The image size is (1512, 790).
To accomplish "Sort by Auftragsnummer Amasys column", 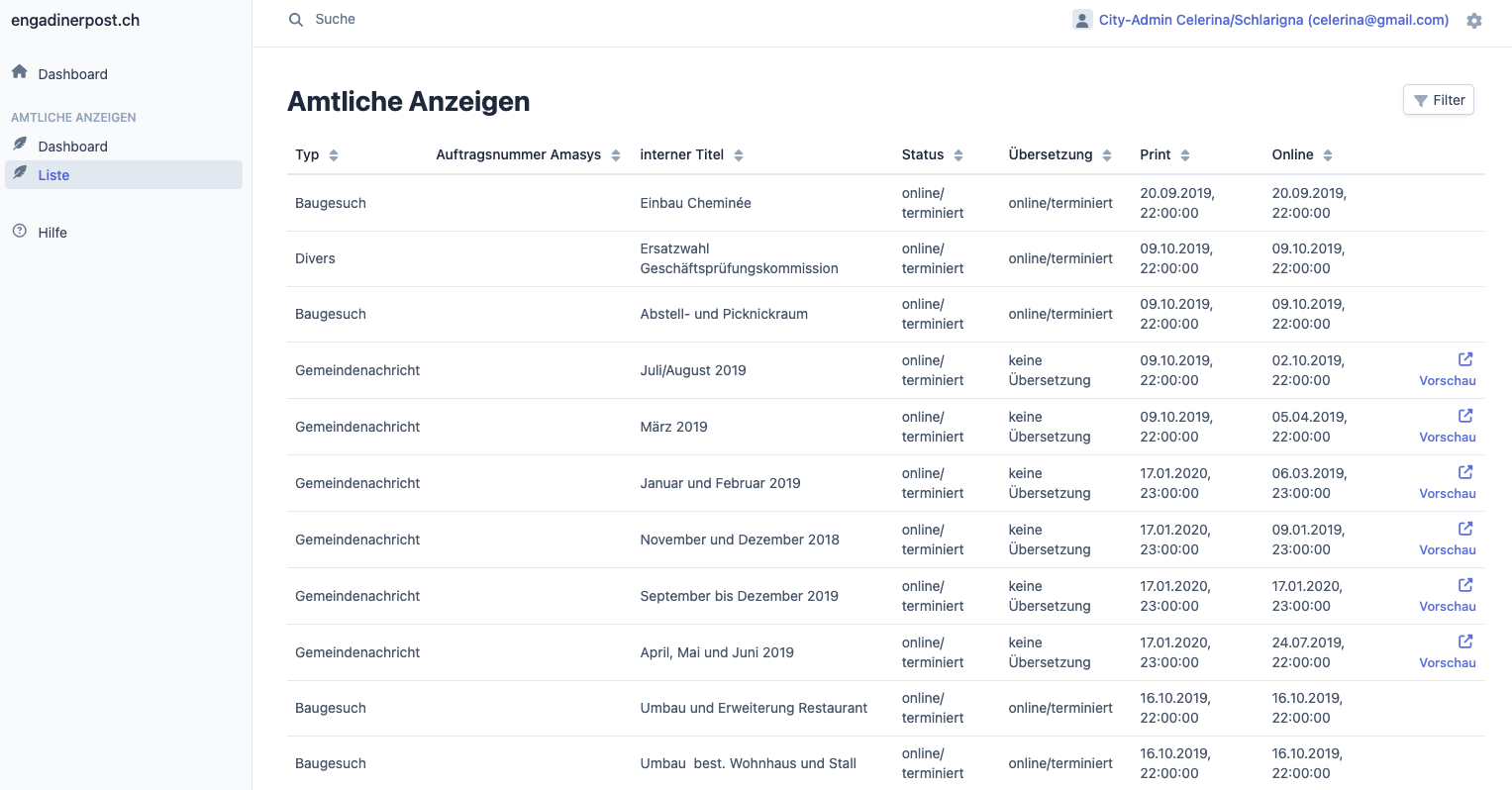I will [616, 155].
